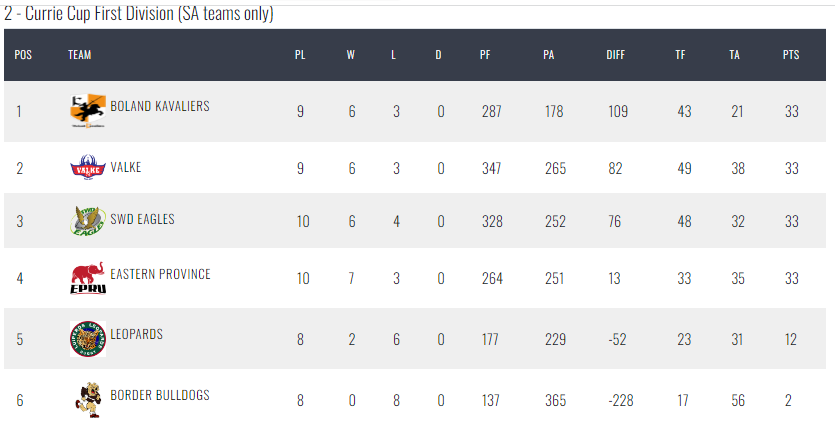Click the PF column header

click(x=485, y=55)
